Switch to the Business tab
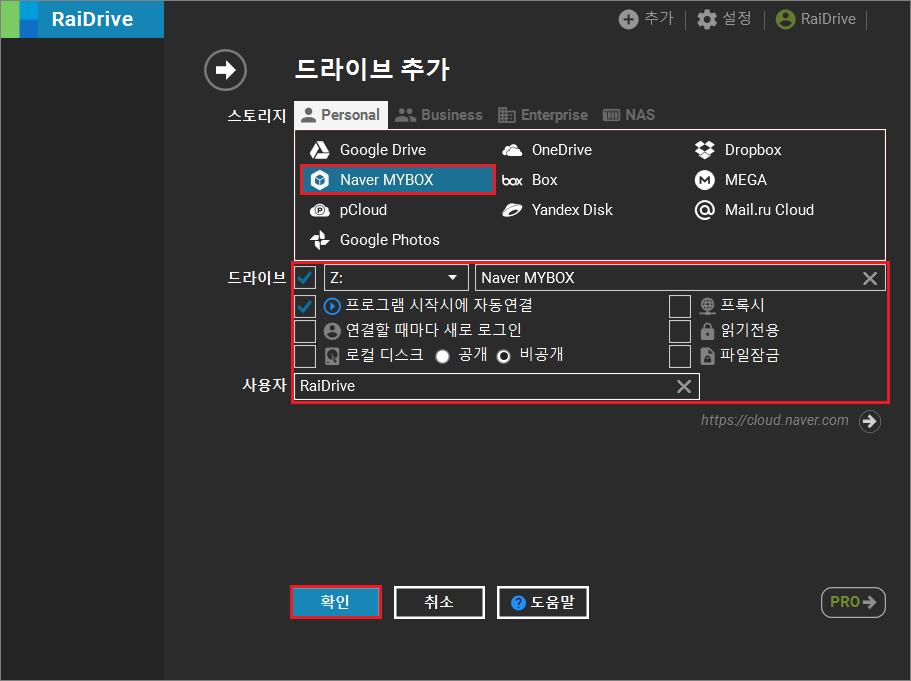Image resolution: width=911 pixels, height=681 pixels. 439,115
